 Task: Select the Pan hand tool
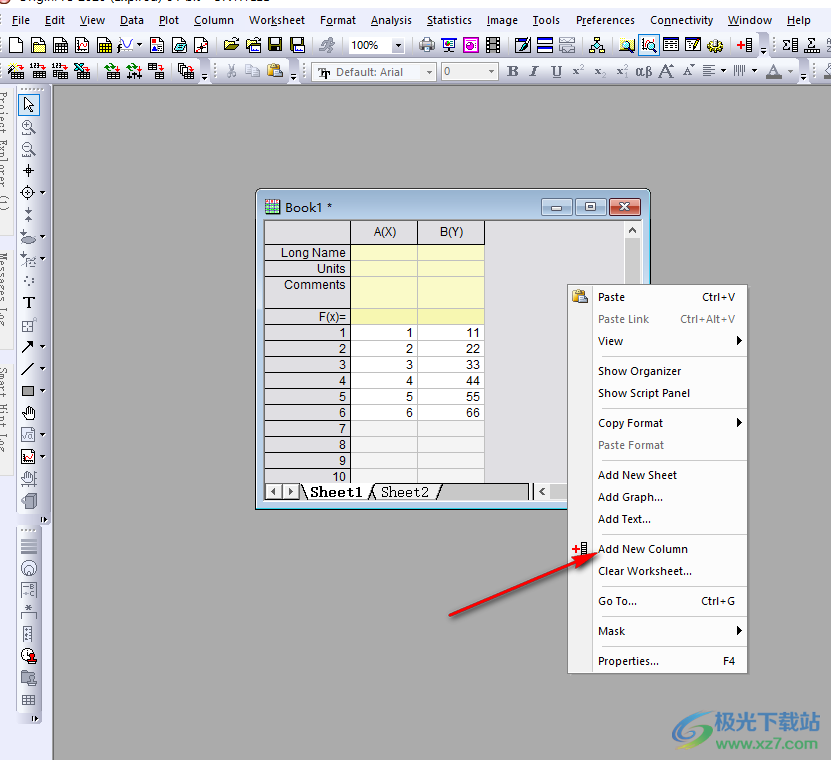point(29,413)
